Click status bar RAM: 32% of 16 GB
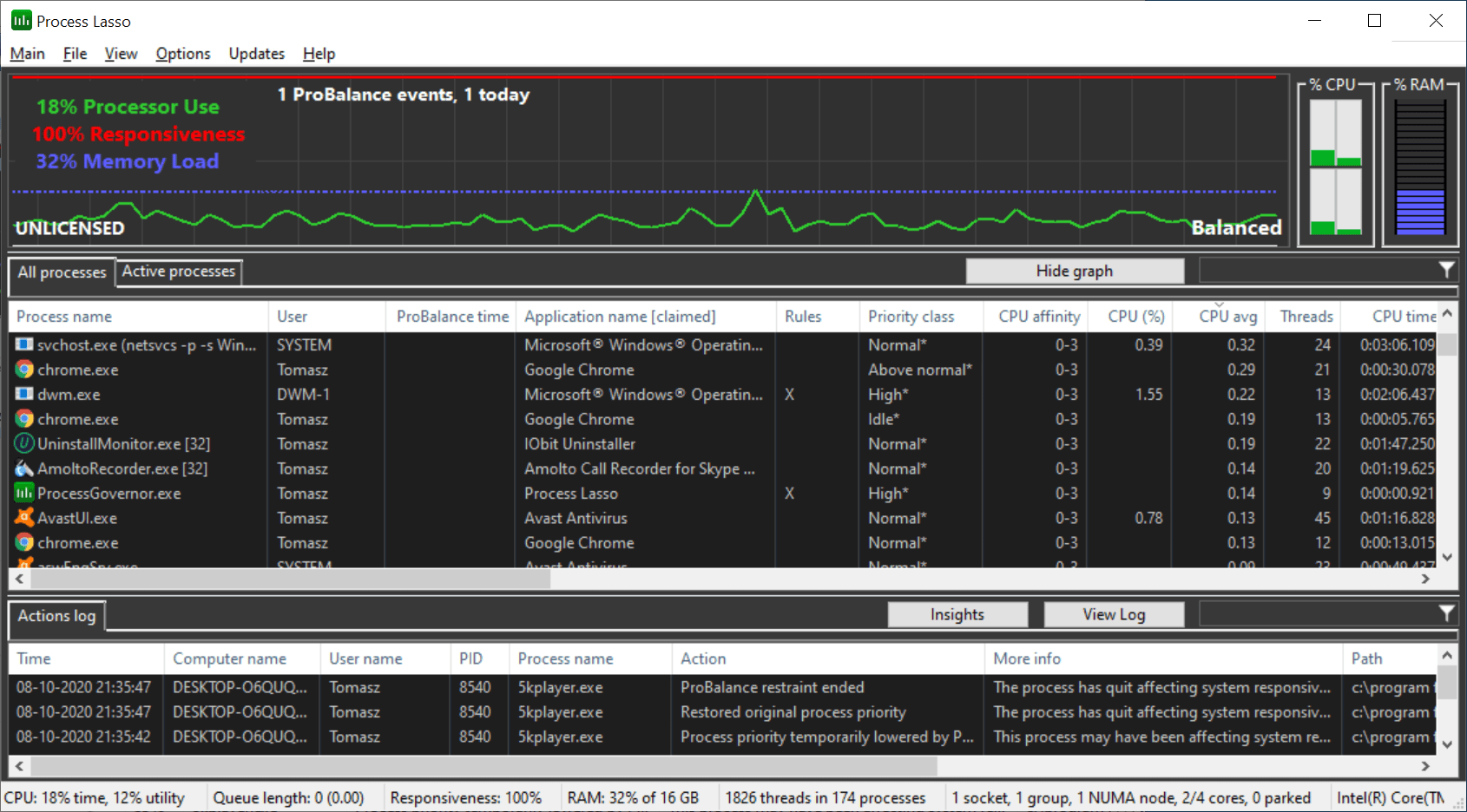This screenshot has height=812, width=1467. [x=633, y=797]
